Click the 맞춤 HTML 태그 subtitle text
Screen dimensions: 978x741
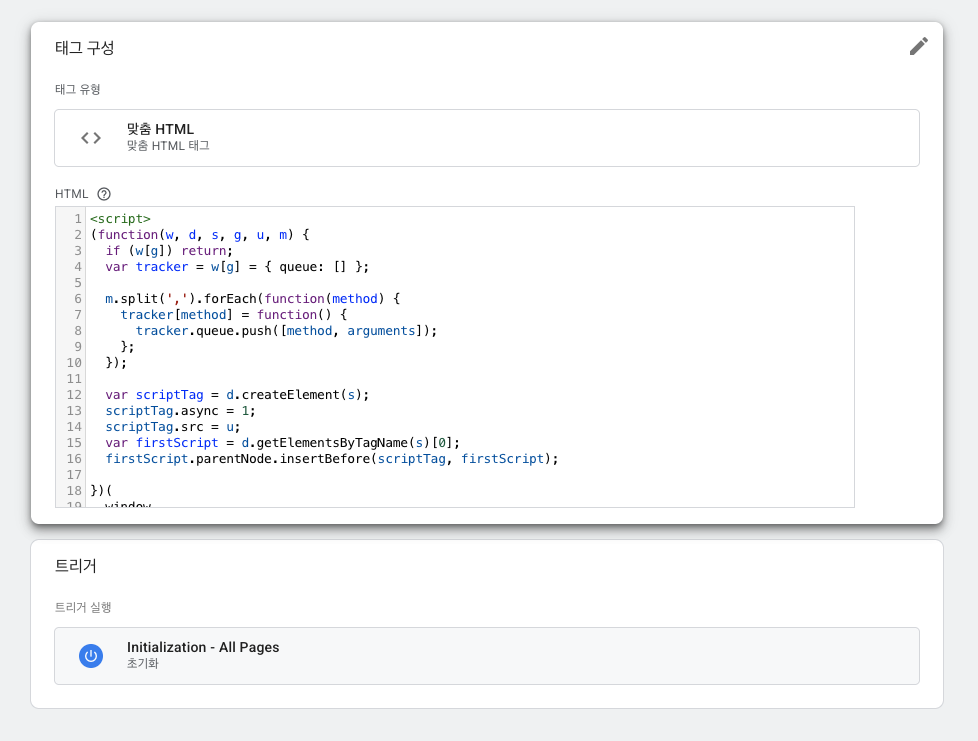pyautogui.click(x=168, y=146)
